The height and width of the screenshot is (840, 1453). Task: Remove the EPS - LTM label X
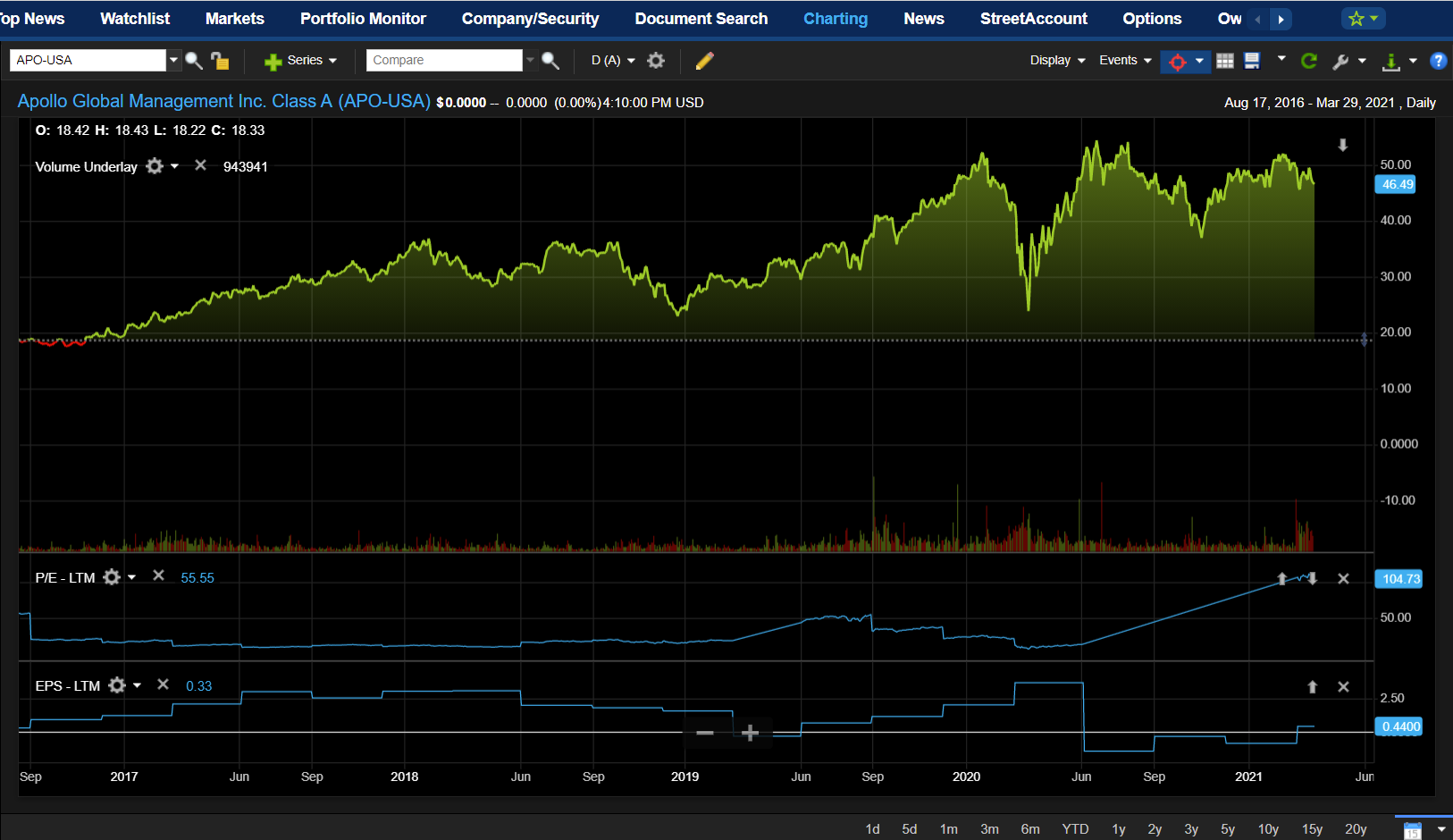[163, 685]
